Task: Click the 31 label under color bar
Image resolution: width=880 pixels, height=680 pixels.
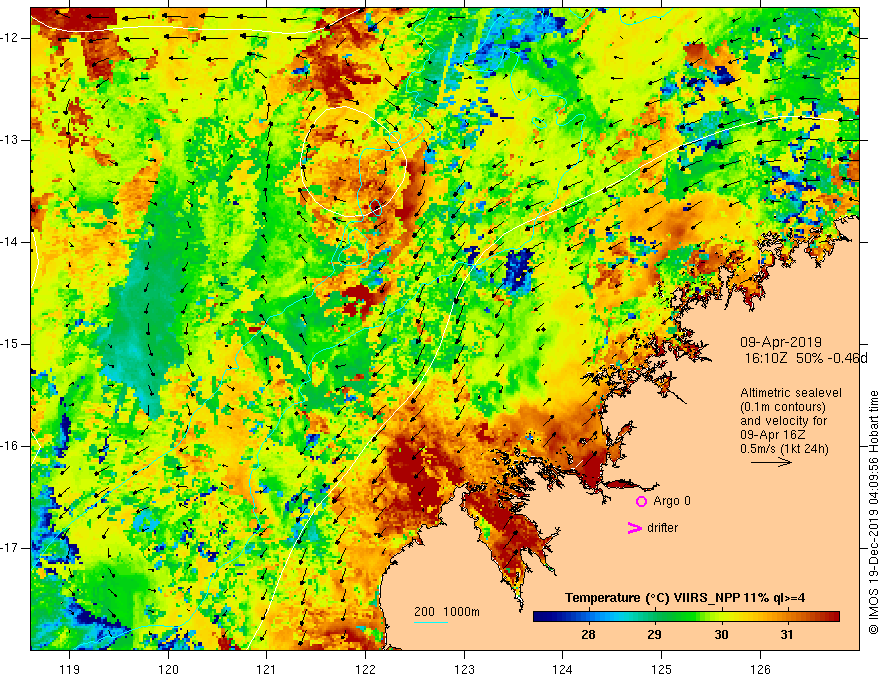Action: [787, 635]
